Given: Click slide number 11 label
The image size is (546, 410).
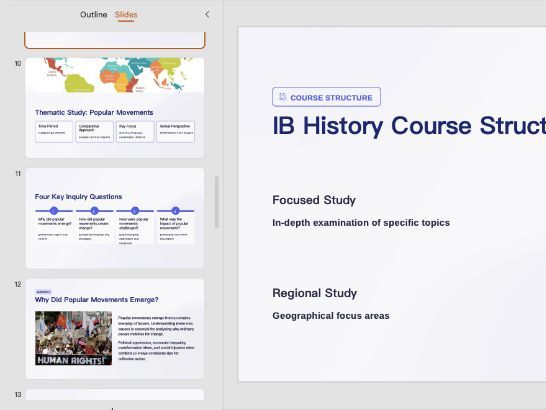Looking at the screenshot, I should 18,173.
